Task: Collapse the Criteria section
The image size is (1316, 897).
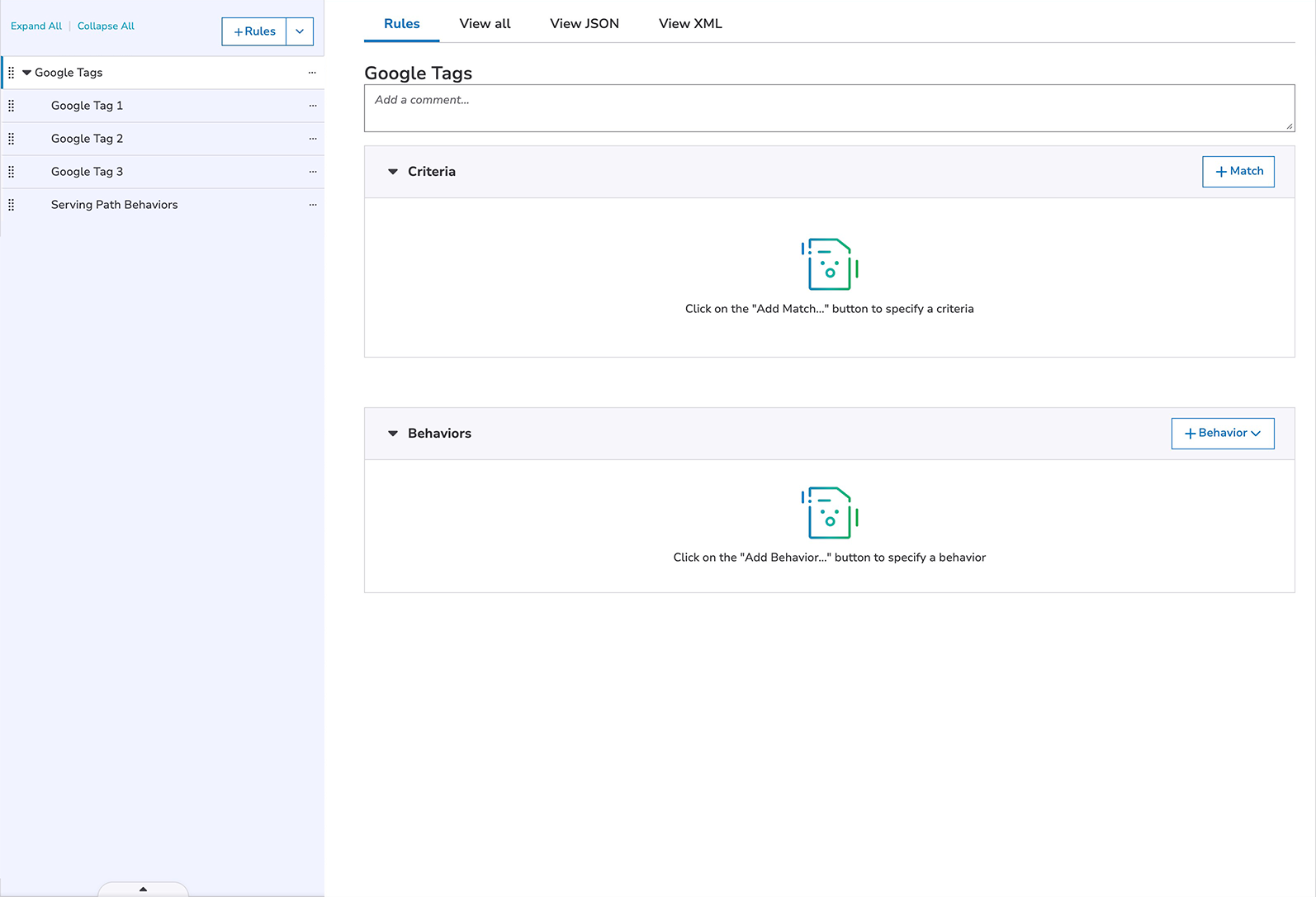Action: click(x=393, y=172)
